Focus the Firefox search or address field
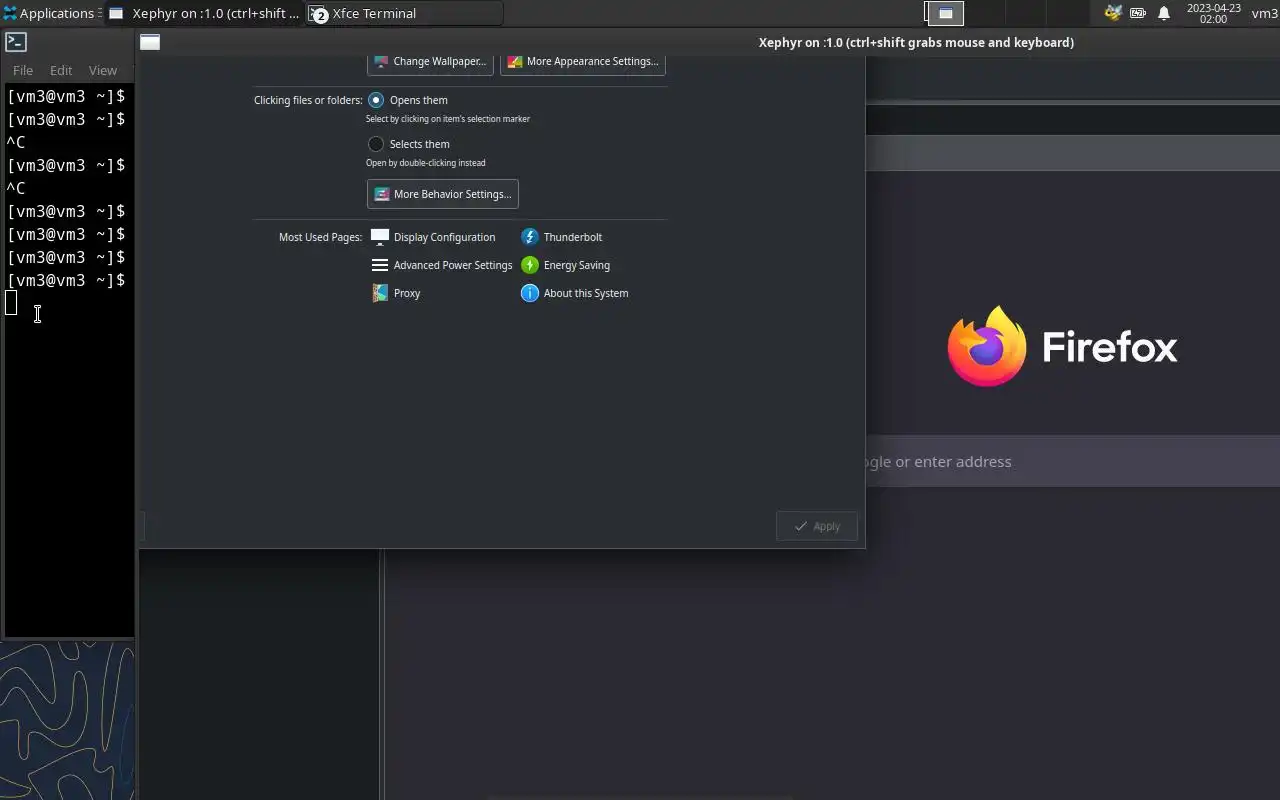 coord(1072,461)
